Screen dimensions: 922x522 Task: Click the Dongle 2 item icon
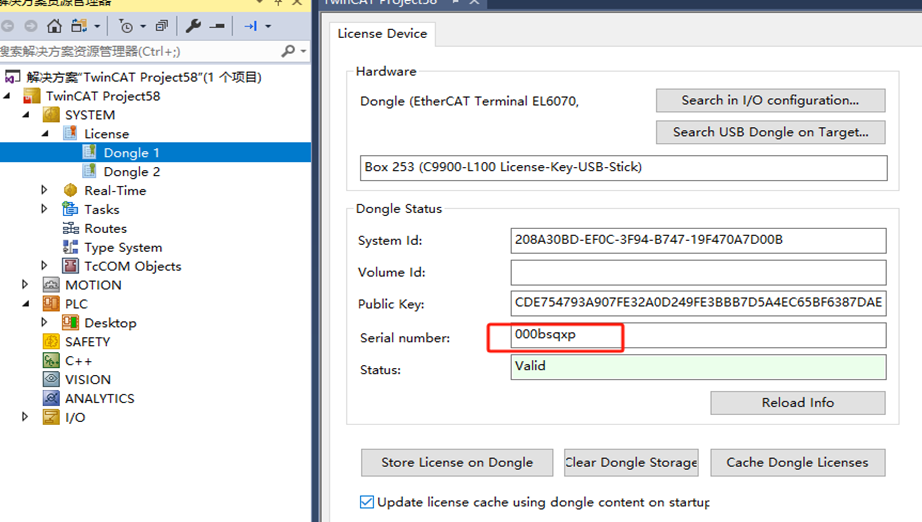[x=89, y=171]
